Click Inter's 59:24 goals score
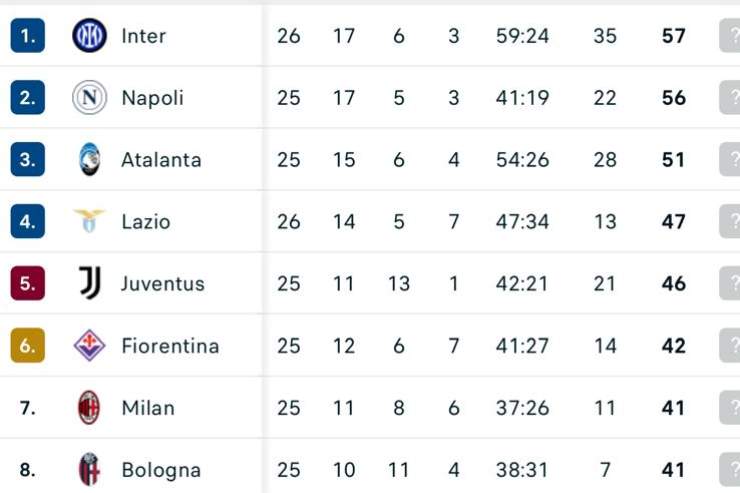The width and height of the screenshot is (740, 493). [x=522, y=36]
